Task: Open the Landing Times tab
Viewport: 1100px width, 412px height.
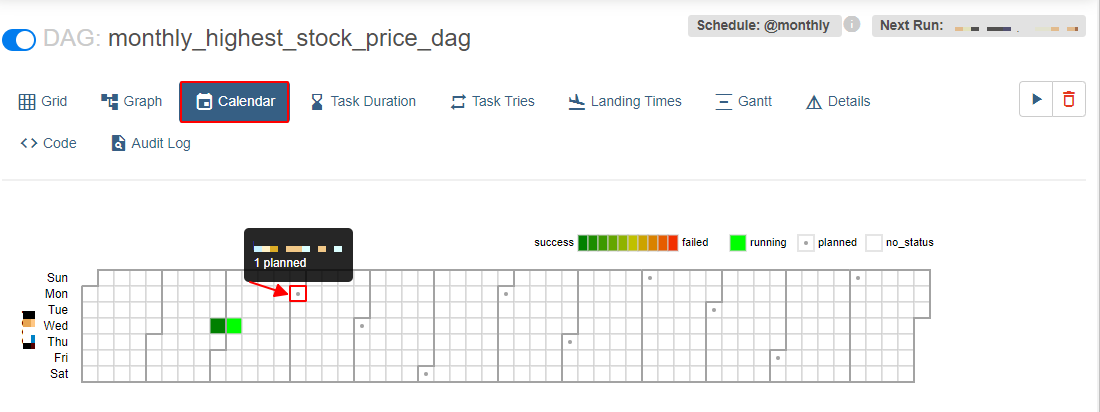Action: tap(625, 102)
